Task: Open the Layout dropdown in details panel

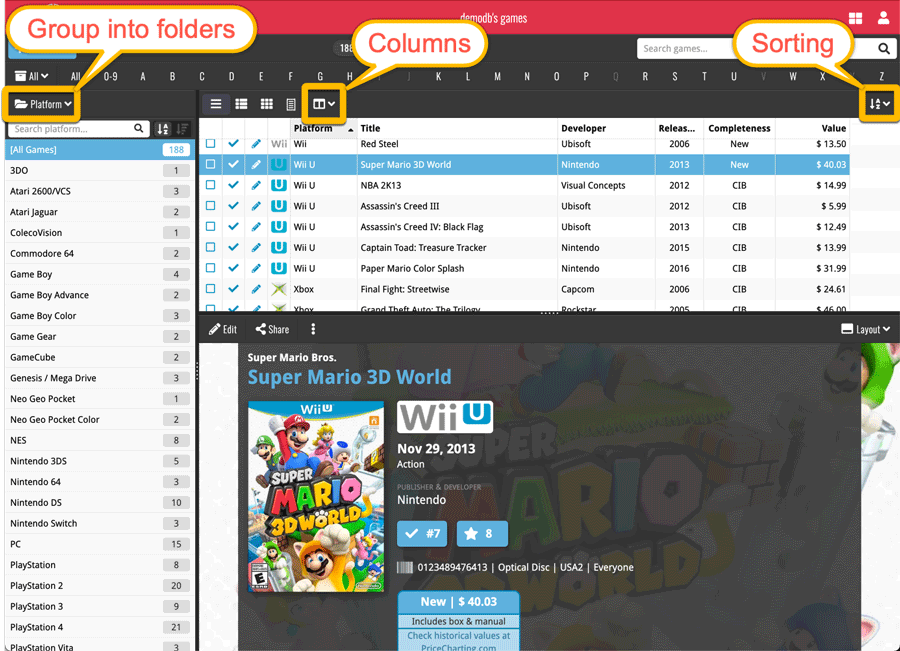Action: point(865,329)
